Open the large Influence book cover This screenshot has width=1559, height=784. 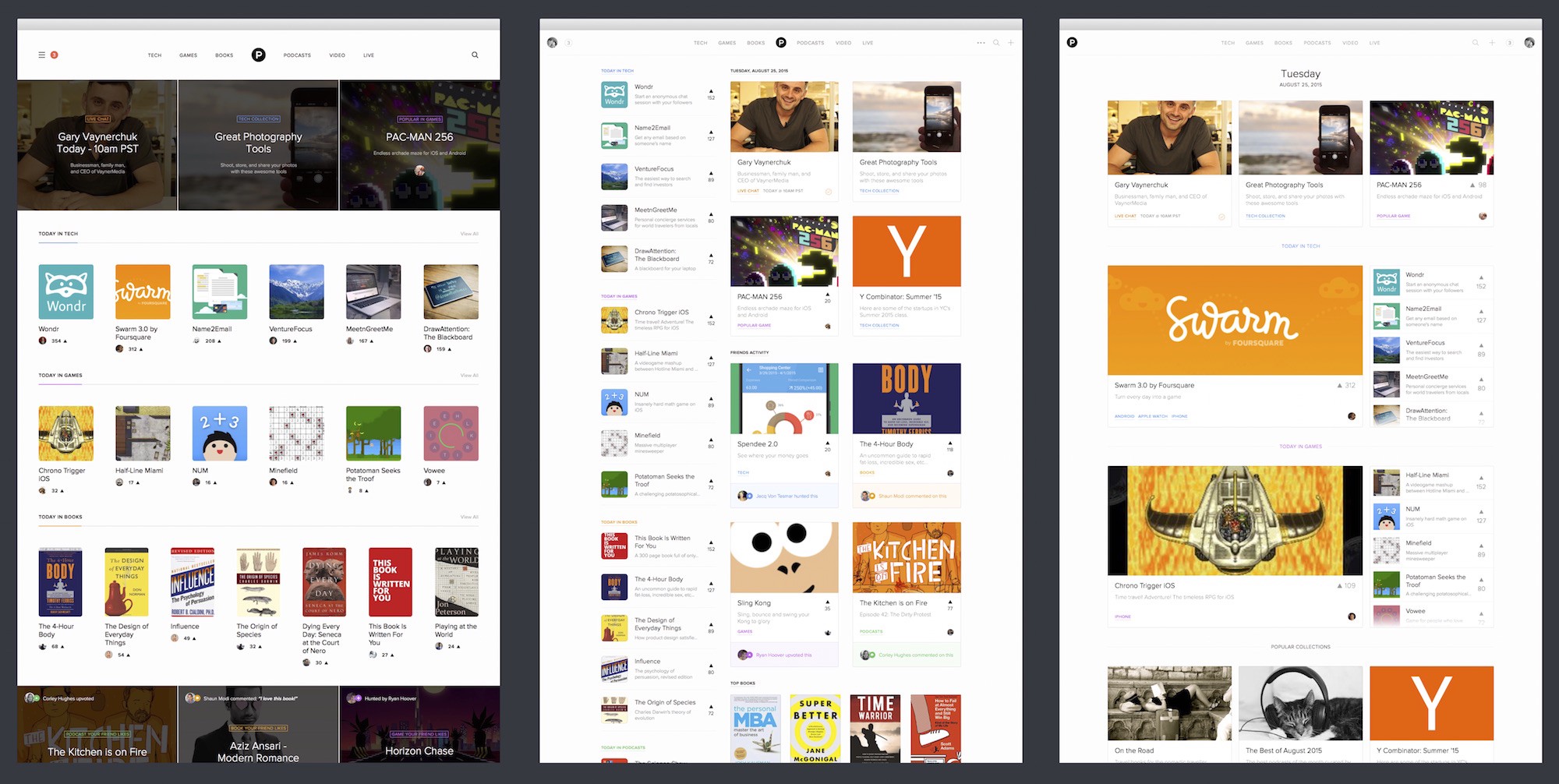click(193, 582)
